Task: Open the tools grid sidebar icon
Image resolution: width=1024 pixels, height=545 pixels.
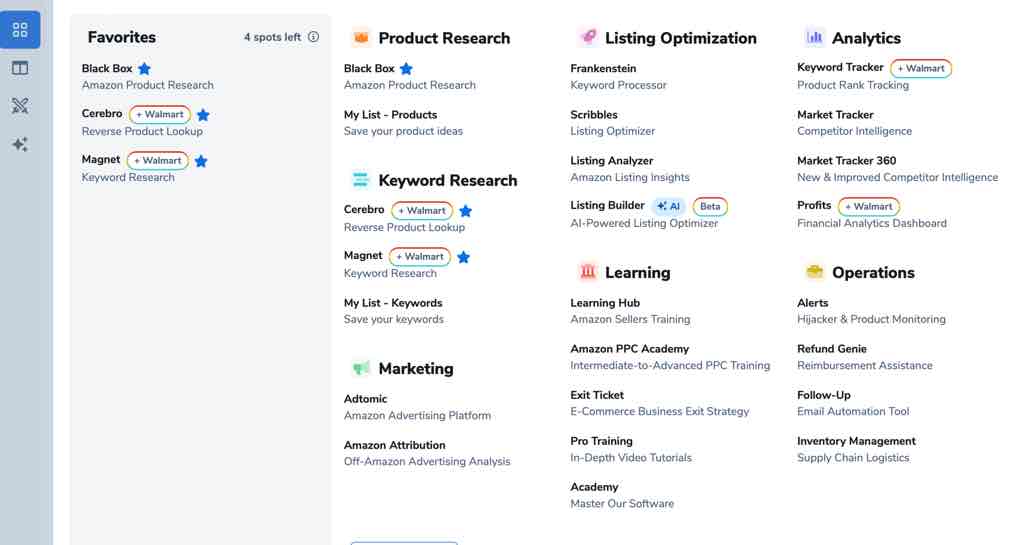Action: click(x=20, y=30)
